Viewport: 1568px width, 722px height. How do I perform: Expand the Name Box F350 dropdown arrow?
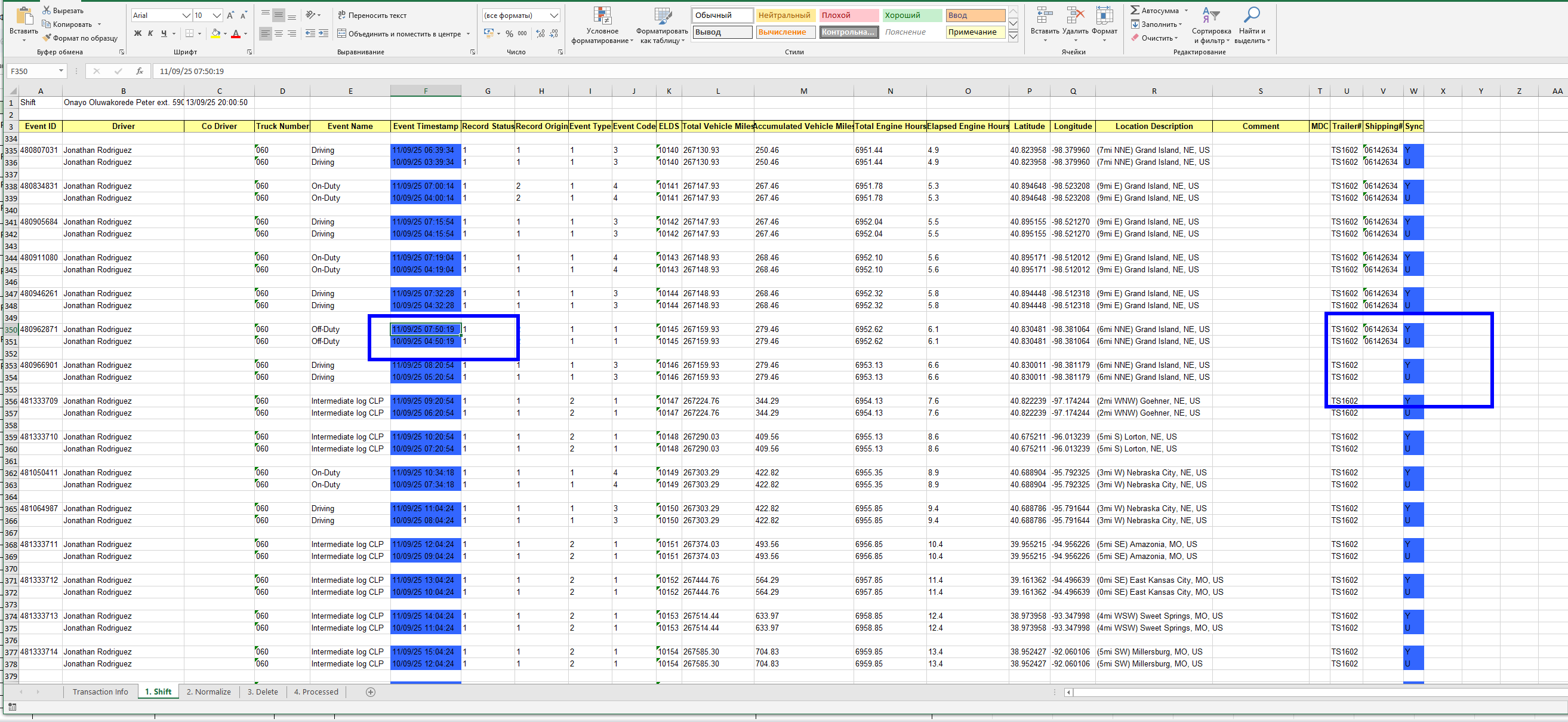click(61, 71)
